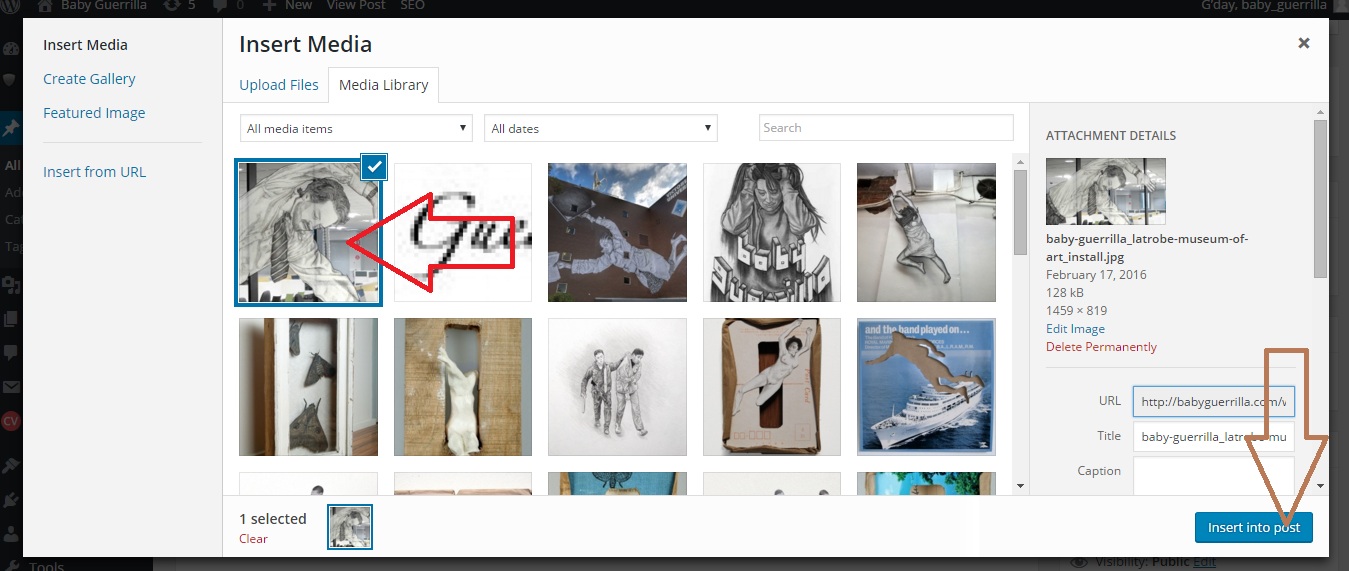This screenshot has width=1349, height=571.
Task: Click the G'day, baby_guerrilla account greeting
Action: 1262,5
